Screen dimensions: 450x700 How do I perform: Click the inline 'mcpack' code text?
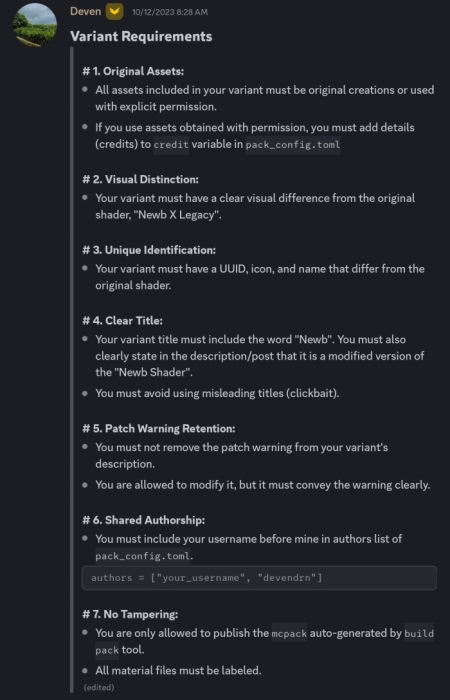[x=289, y=633]
